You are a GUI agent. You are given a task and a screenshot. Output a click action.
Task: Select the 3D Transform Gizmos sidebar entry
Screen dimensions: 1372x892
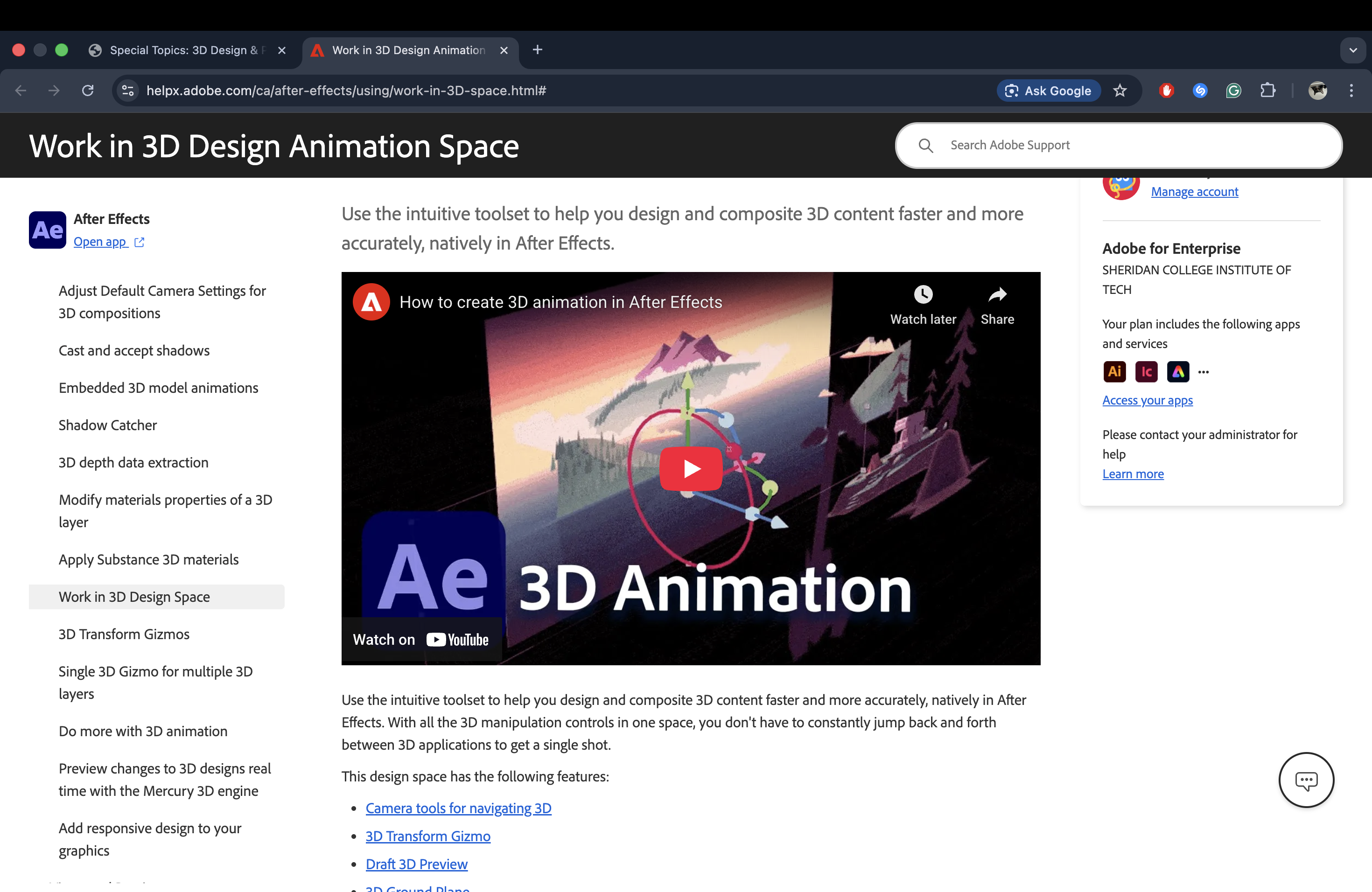(x=123, y=634)
